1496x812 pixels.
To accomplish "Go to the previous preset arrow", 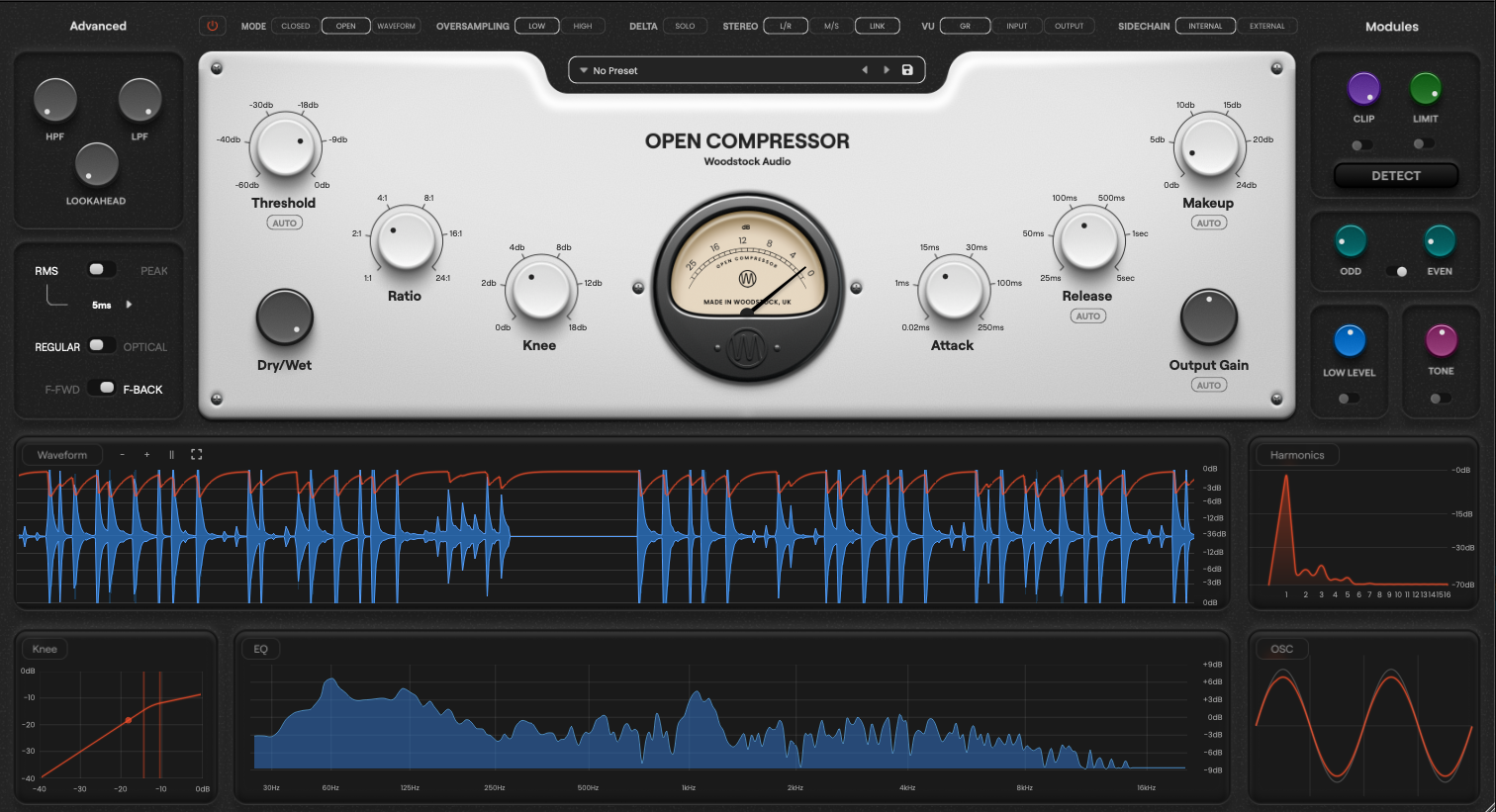I will 865,70.
